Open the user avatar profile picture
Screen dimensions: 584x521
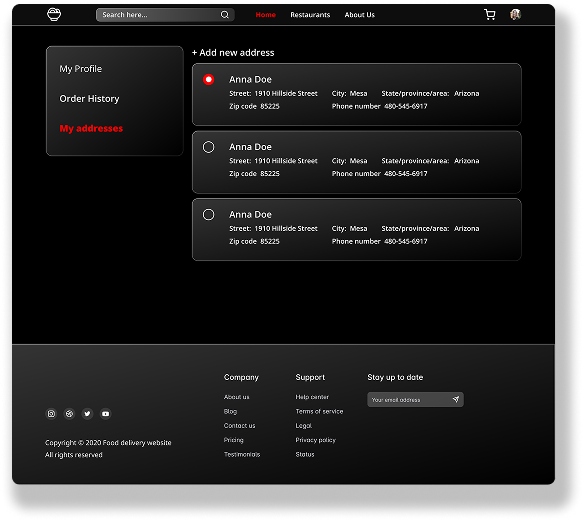(x=515, y=15)
